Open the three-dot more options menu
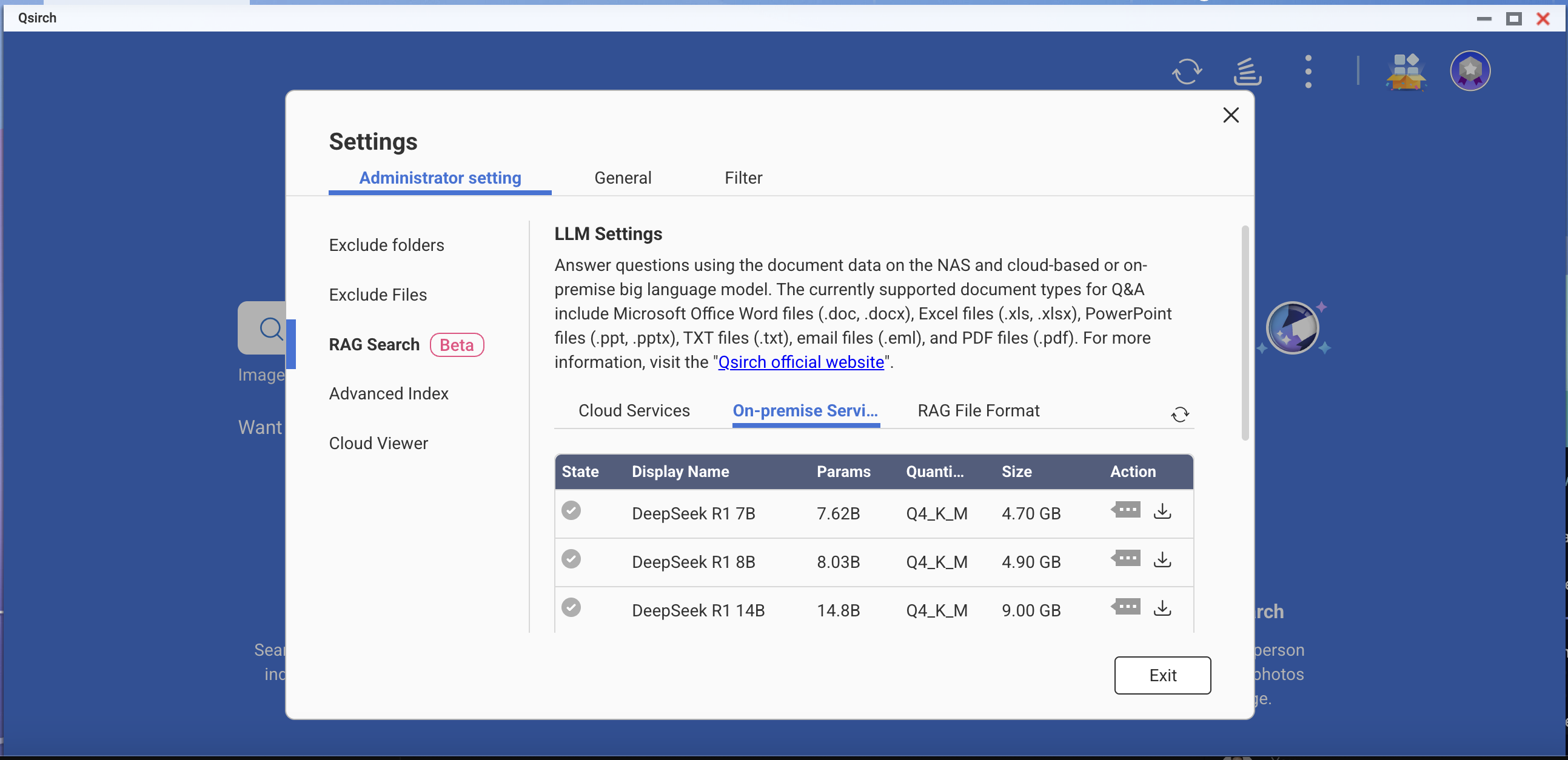Viewport: 1568px width, 760px height. [x=1308, y=72]
